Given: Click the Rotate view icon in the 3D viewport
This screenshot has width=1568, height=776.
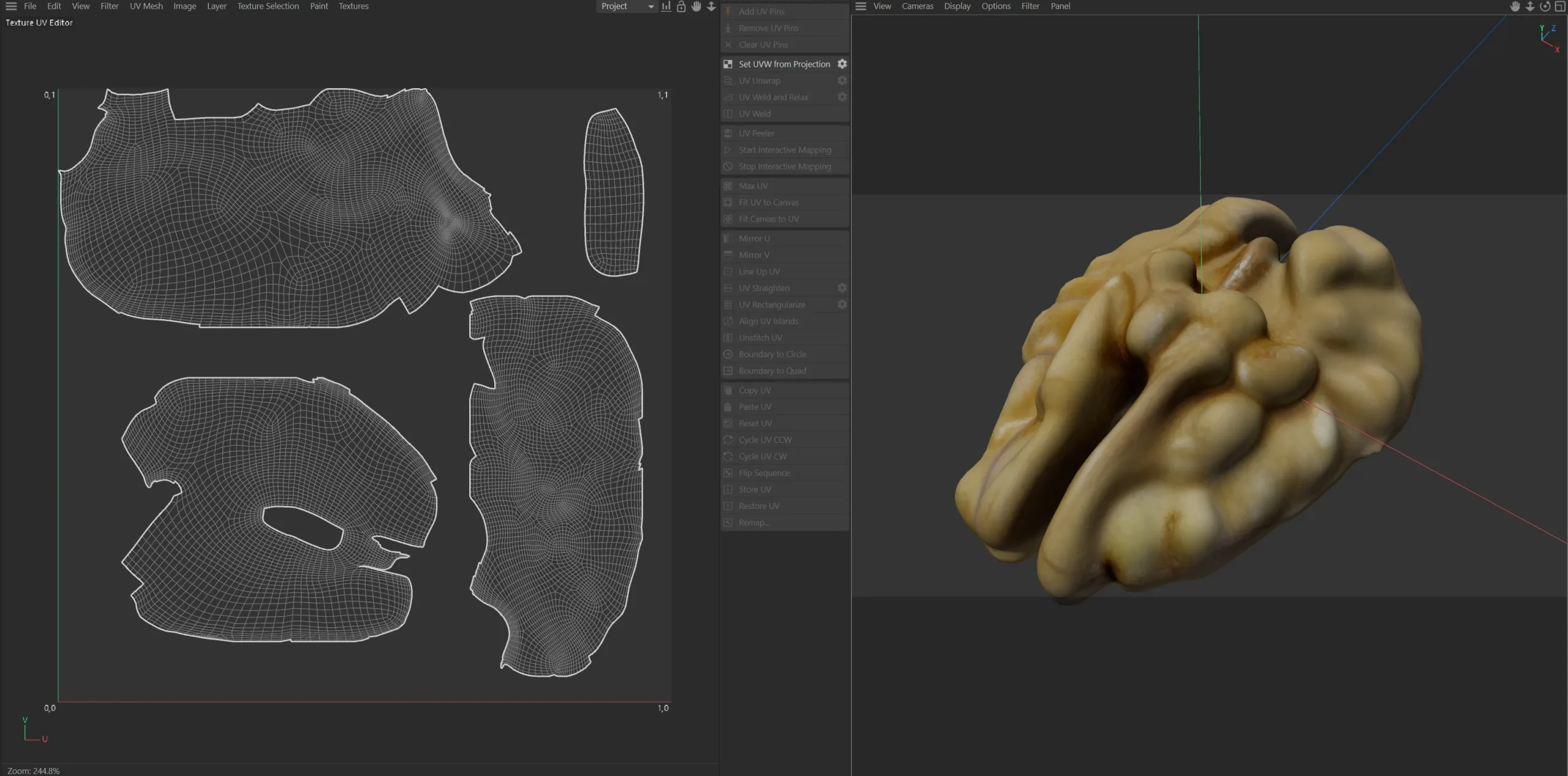Looking at the screenshot, I should pos(1545,6).
